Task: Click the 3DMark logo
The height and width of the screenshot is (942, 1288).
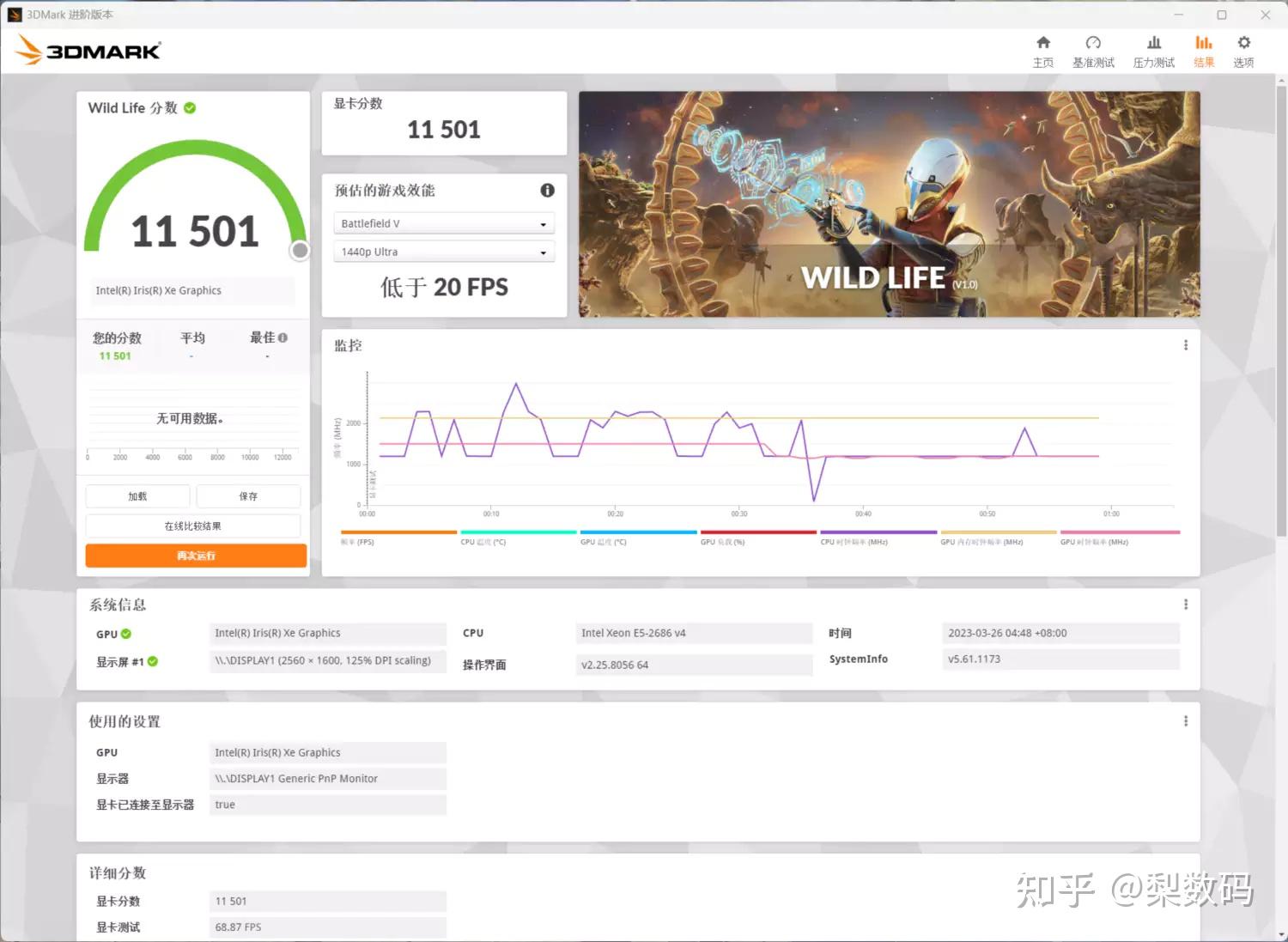Action: [x=86, y=51]
